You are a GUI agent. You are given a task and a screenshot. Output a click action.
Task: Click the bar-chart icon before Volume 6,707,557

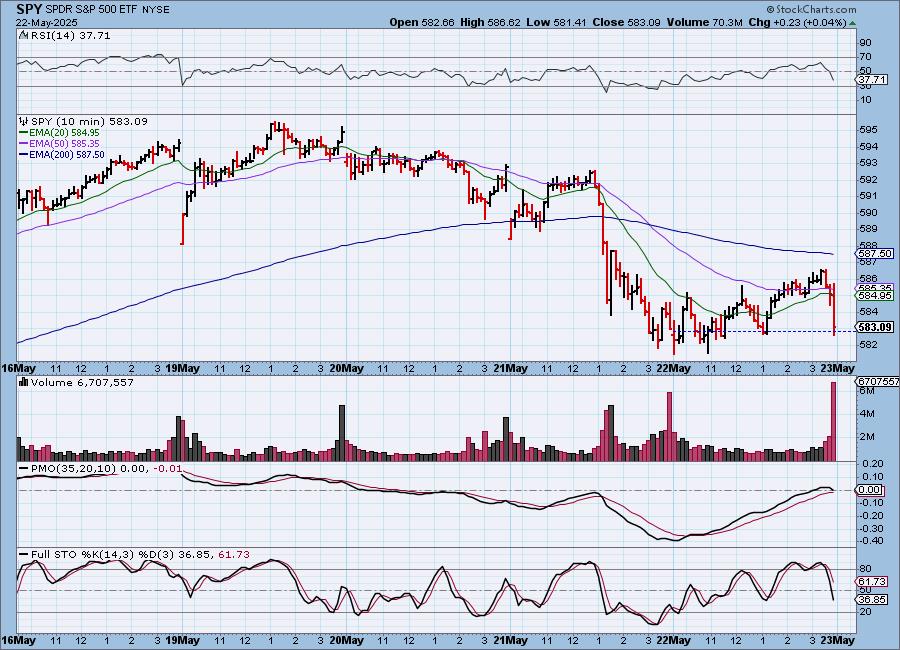tap(24, 382)
